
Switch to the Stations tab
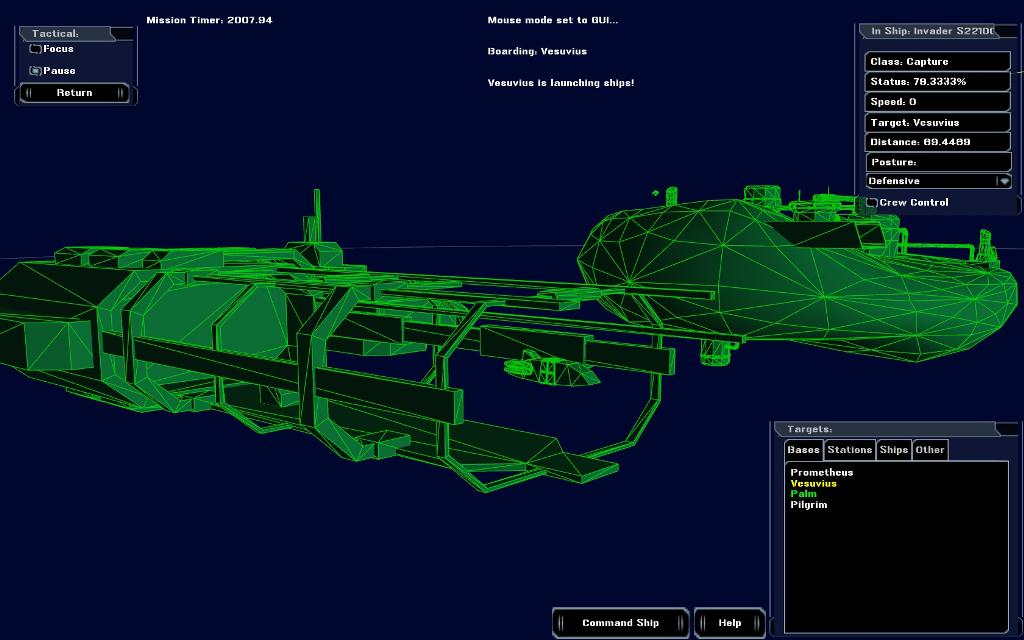tap(850, 450)
